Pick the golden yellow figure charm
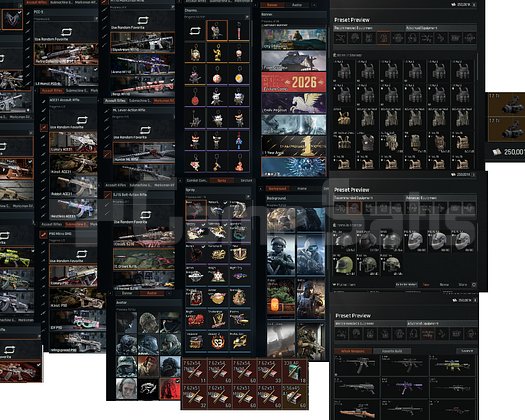 coord(217,52)
